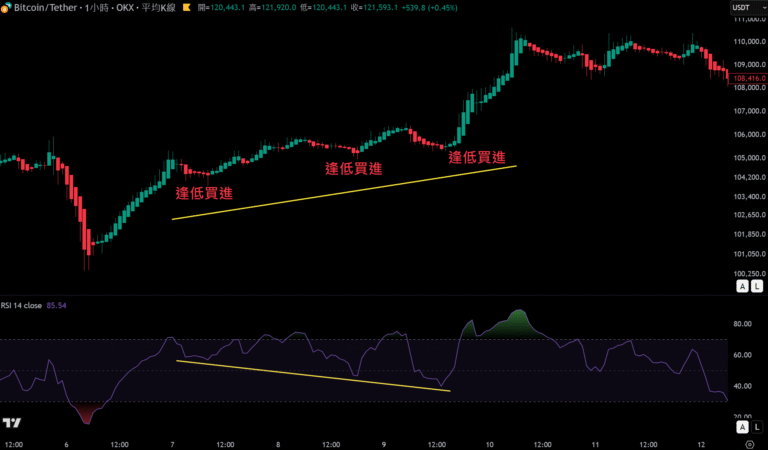Image resolution: width=768 pixels, height=450 pixels.
Task: Toggle auto scale (A) on the price pane
Action: pyautogui.click(x=742, y=286)
